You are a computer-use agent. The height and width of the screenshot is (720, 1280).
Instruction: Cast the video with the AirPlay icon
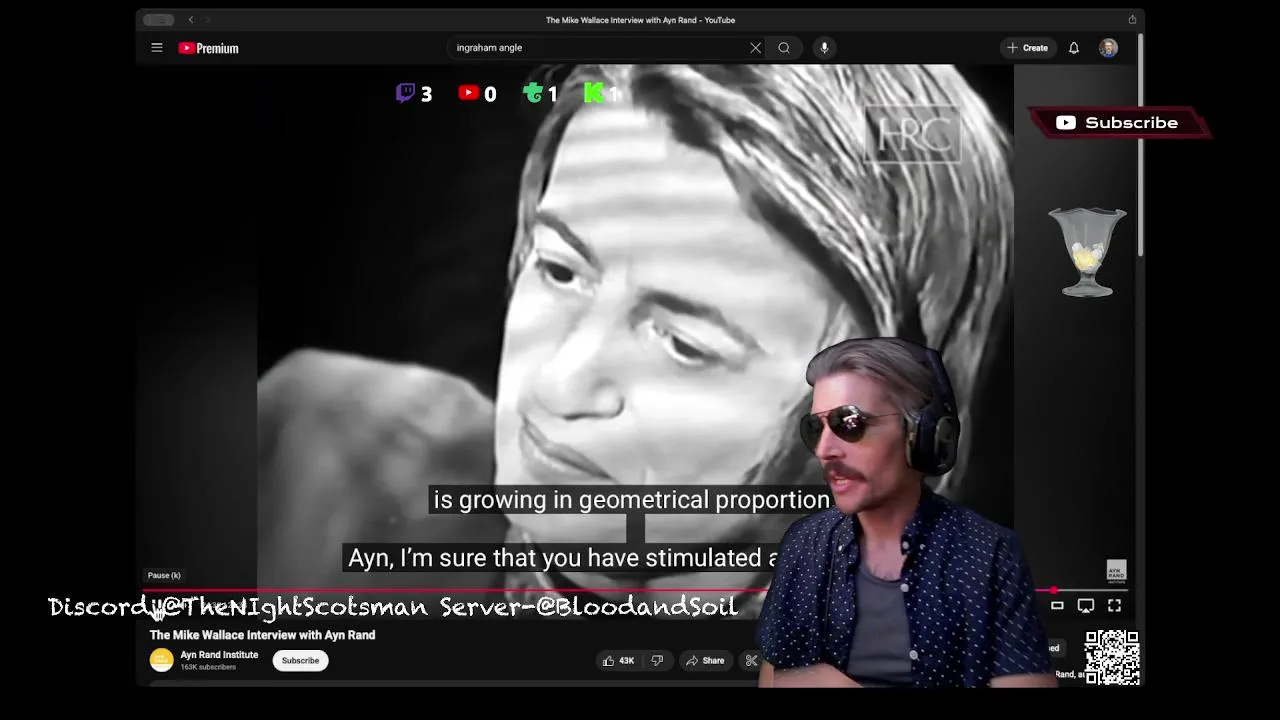pos(1086,606)
